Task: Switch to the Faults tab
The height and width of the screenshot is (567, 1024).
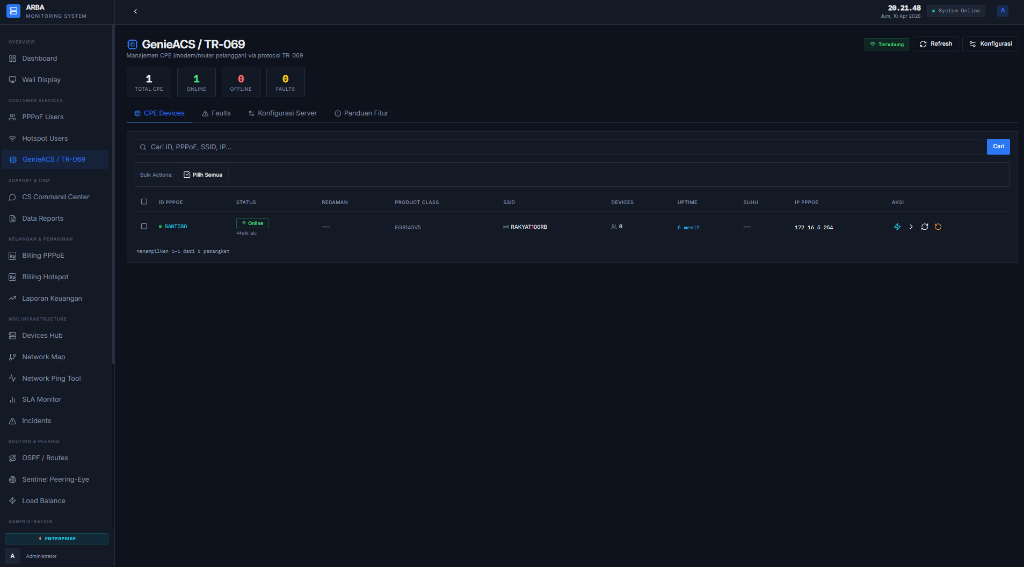Action: [x=216, y=114]
